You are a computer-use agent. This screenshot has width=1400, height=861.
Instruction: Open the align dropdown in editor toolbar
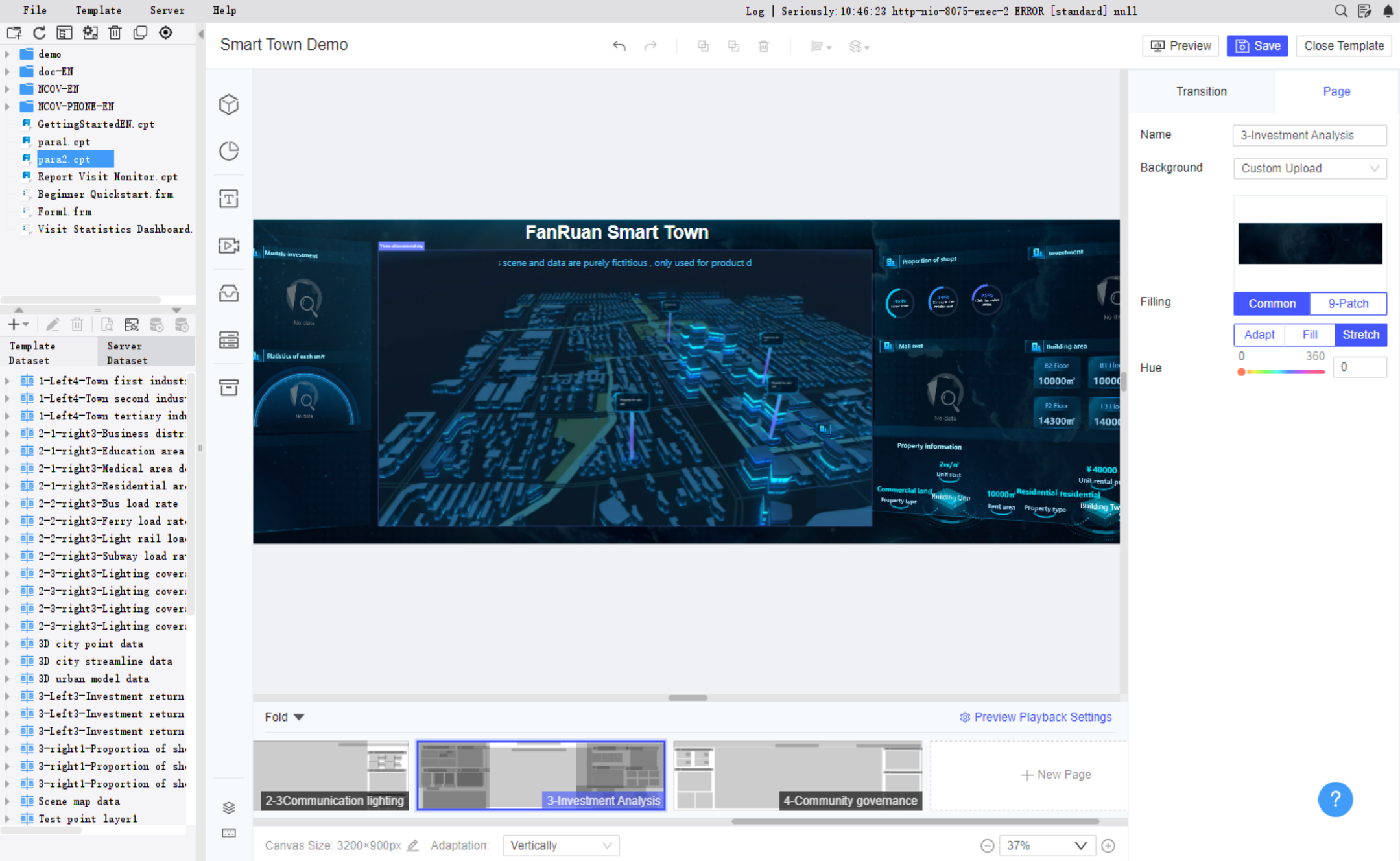821,46
